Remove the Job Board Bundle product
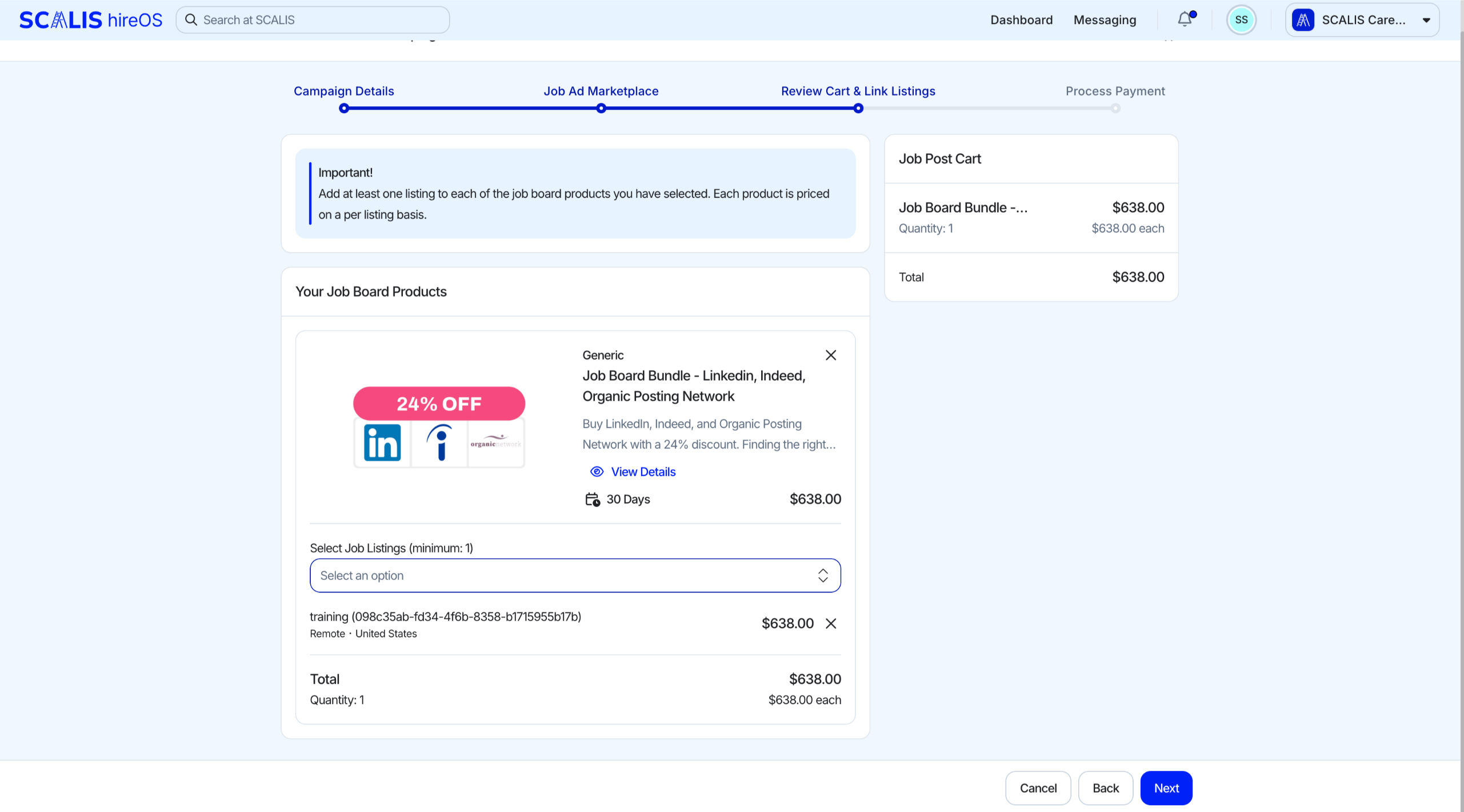This screenshot has height=812, width=1464. pos(831,355)
